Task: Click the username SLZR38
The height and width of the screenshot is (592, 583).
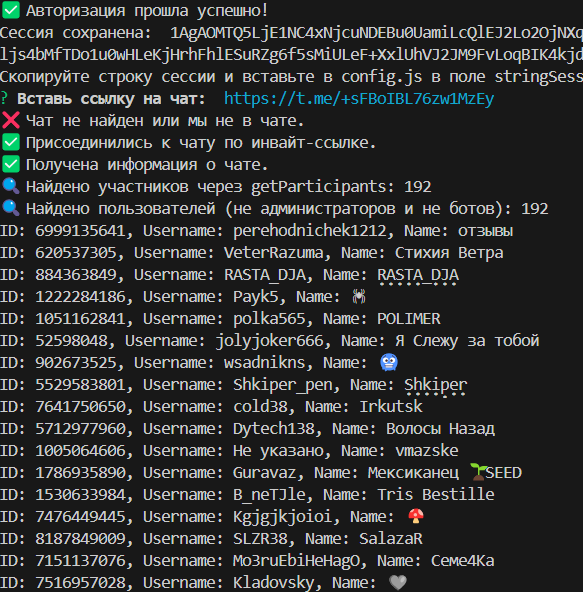Action: tap(260, 538)
